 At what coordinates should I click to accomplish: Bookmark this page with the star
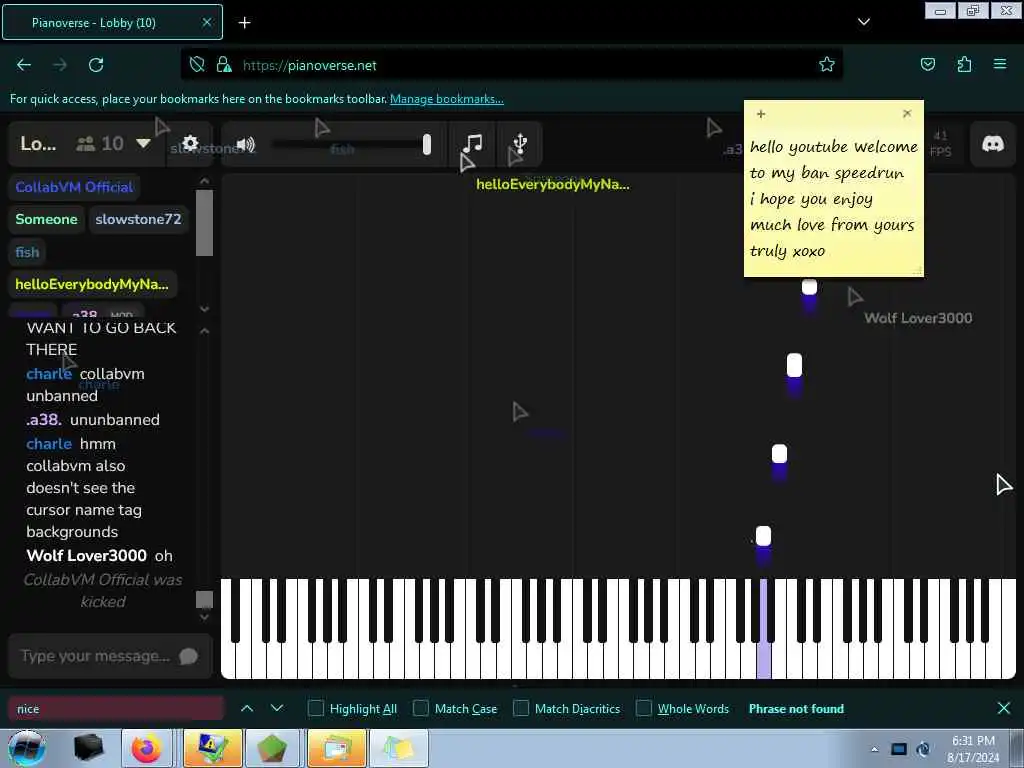pyautogui.click(x=827, y=65)
